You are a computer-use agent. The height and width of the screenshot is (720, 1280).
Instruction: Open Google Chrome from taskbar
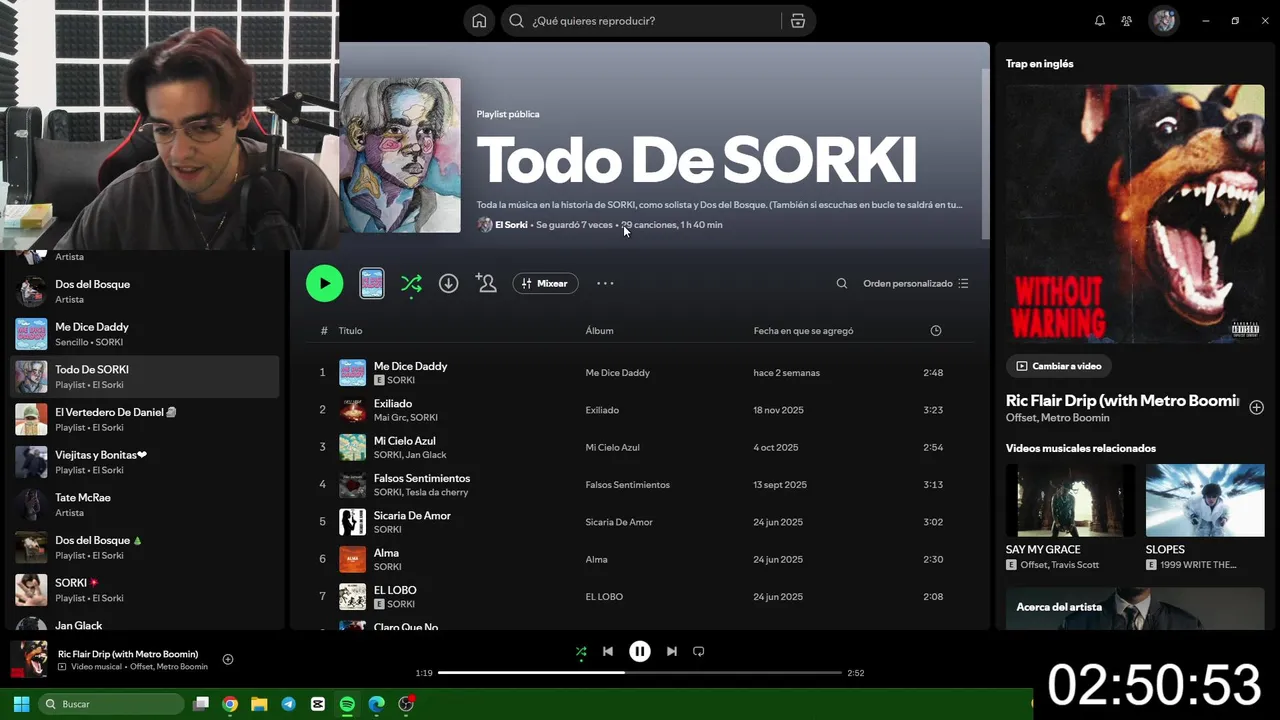(x=230, y=704)
